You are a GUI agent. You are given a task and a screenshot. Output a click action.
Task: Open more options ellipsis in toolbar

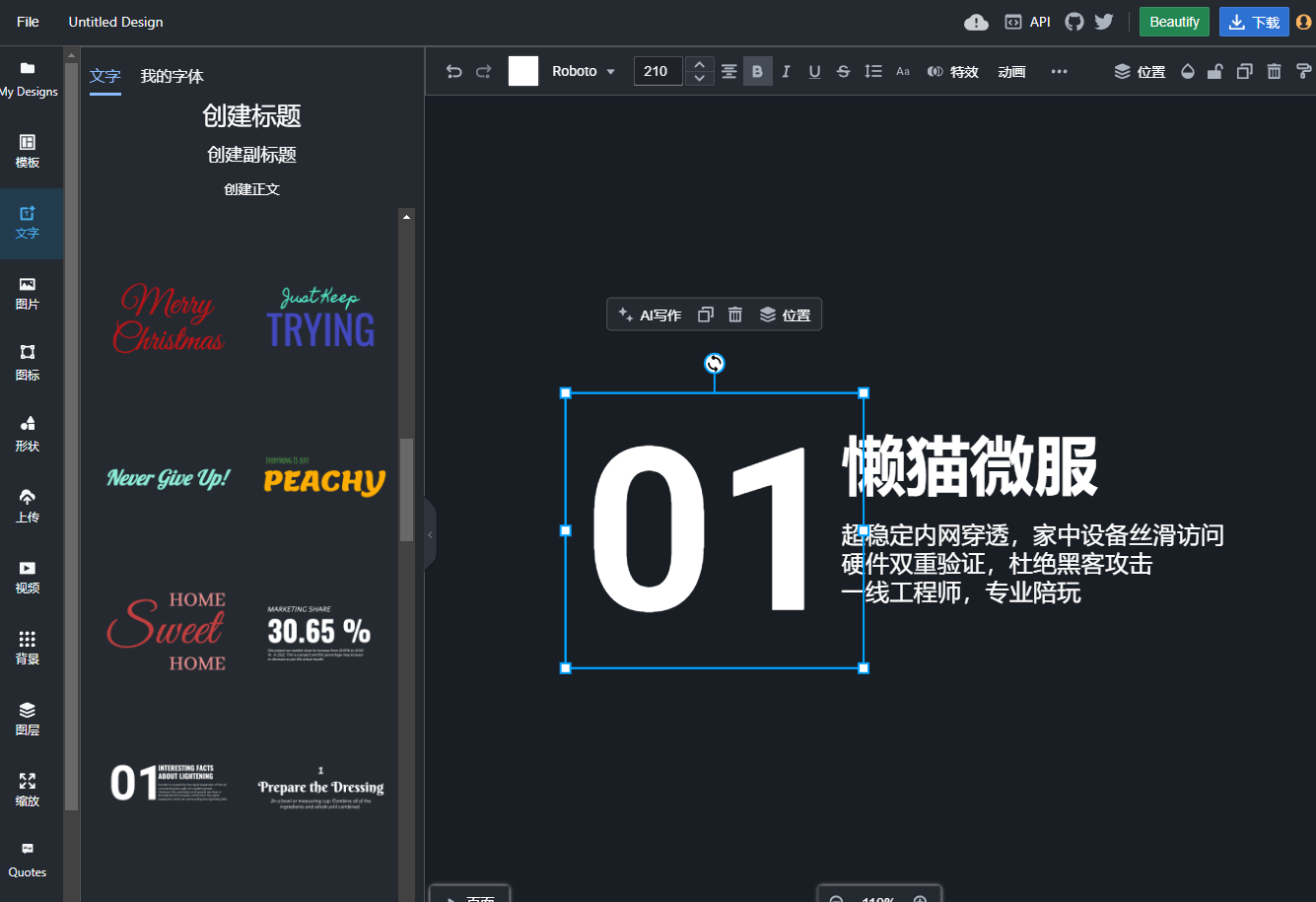coord(1059,71)
